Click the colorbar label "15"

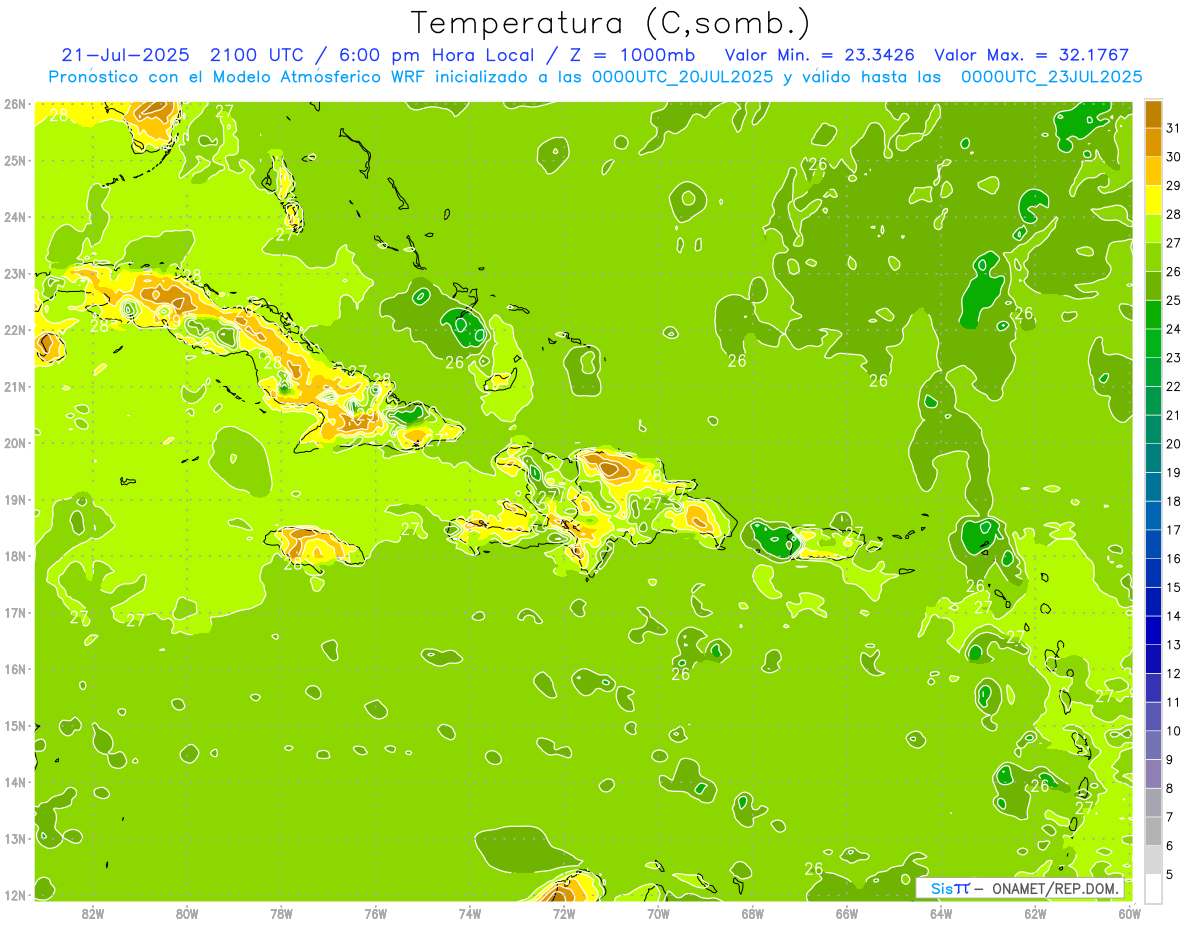[x=1174, y=587]
